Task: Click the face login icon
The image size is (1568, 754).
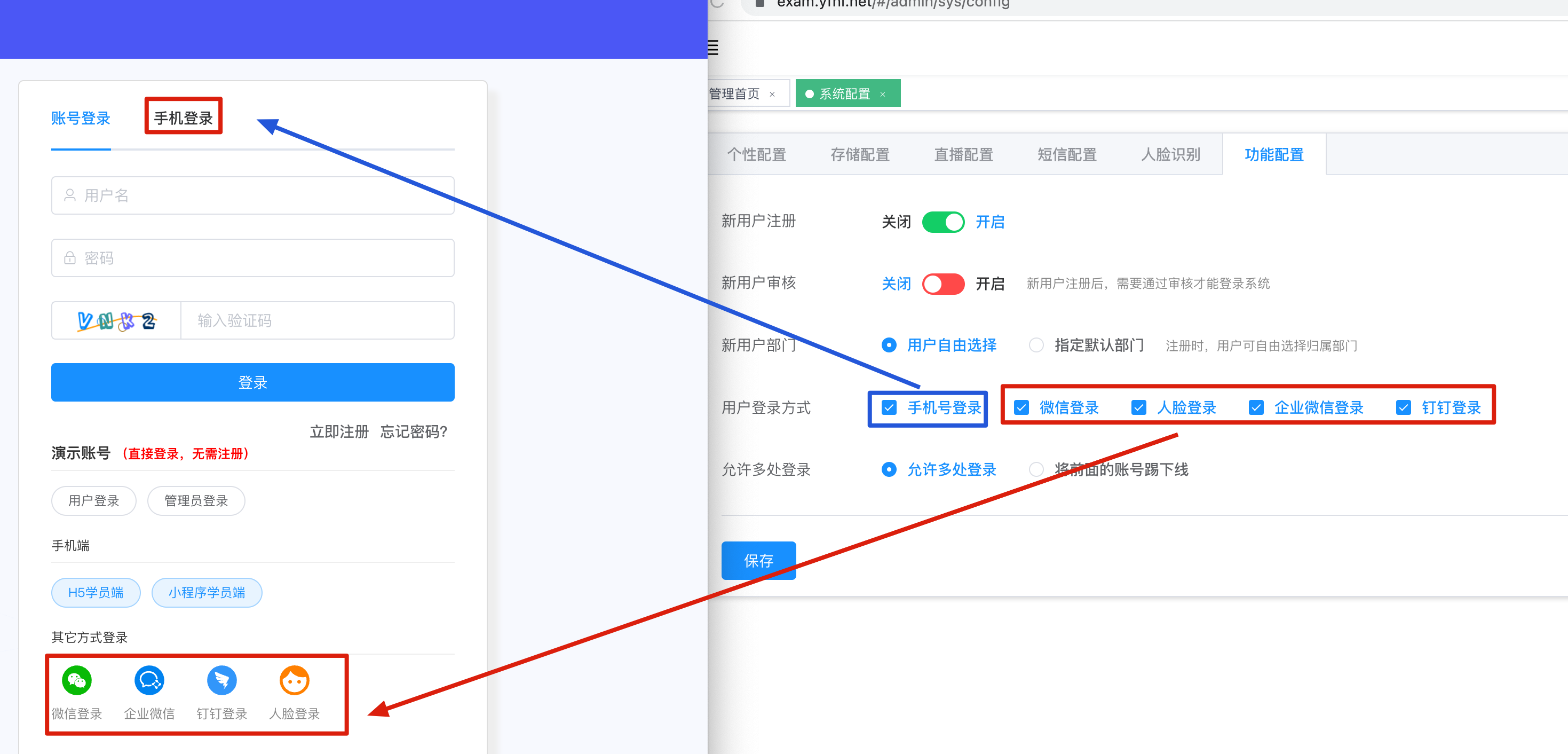Action: tap(295, 680)
